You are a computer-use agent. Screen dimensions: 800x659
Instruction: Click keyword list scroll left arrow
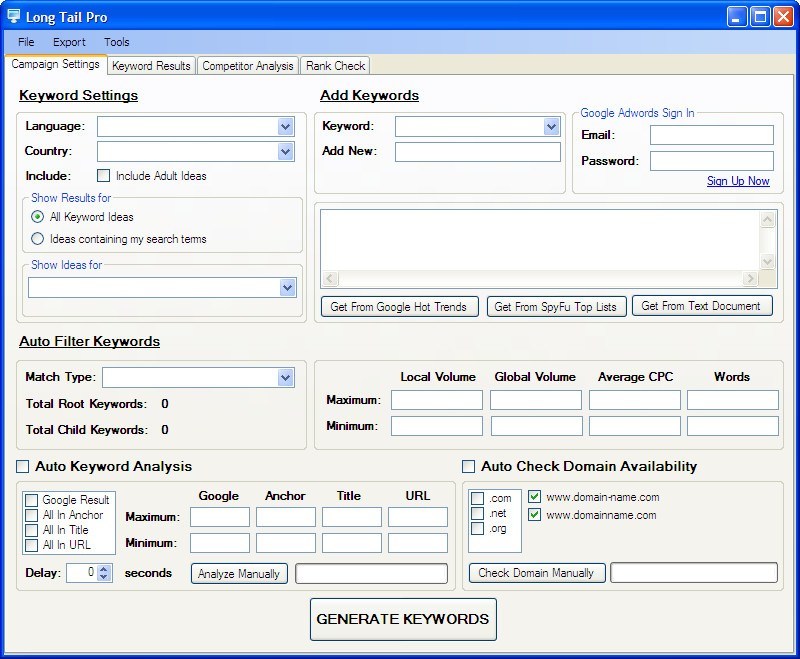[x=330, y=278]
